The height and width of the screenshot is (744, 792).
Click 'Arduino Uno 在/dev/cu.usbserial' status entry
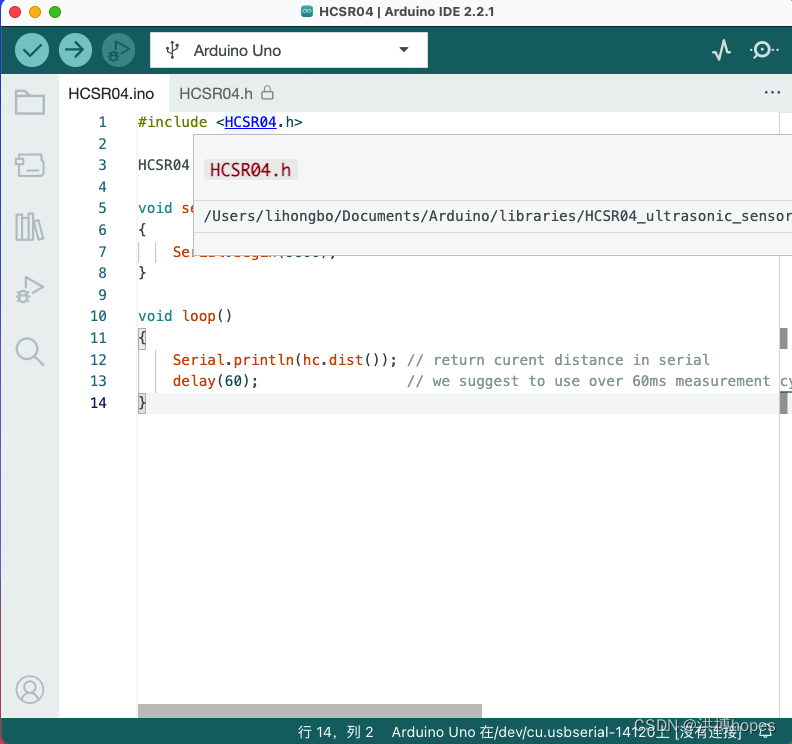click(x=566, y=732)
